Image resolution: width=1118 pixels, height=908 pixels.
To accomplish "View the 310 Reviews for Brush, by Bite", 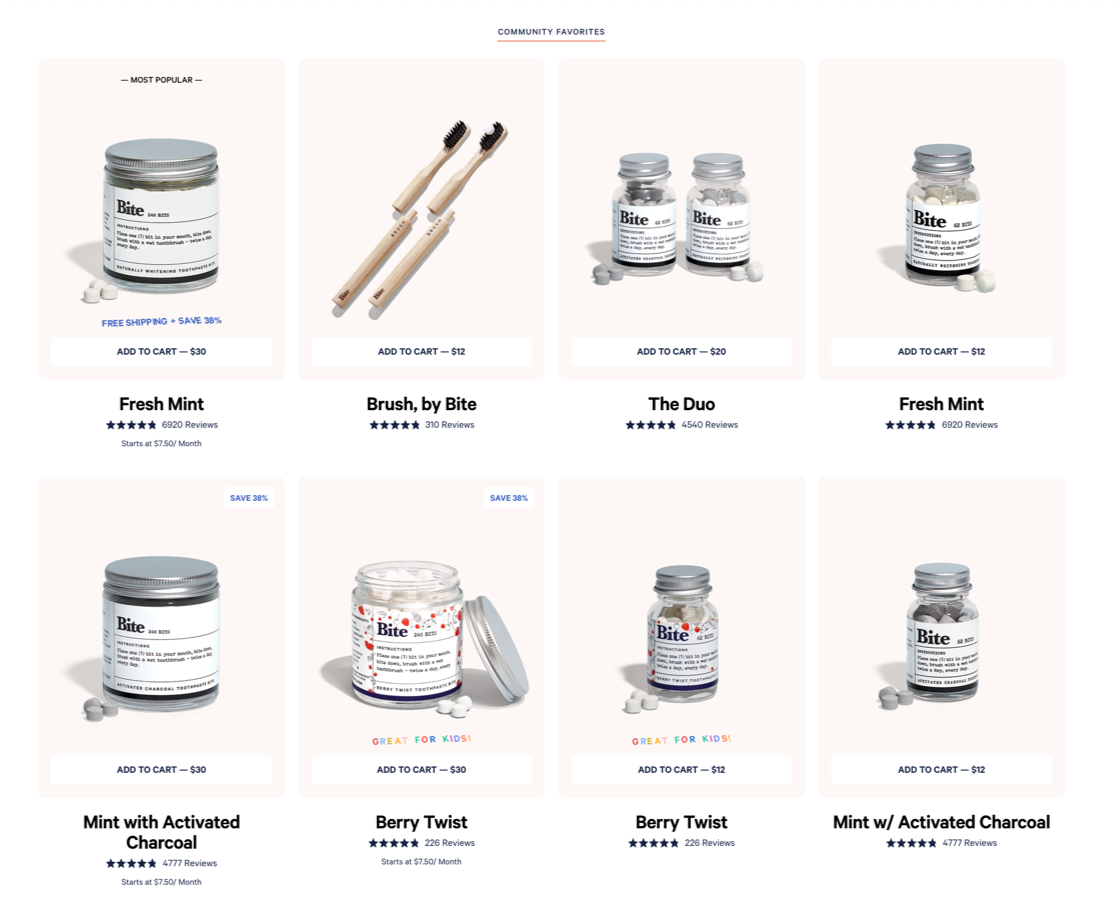I will 450,425.
